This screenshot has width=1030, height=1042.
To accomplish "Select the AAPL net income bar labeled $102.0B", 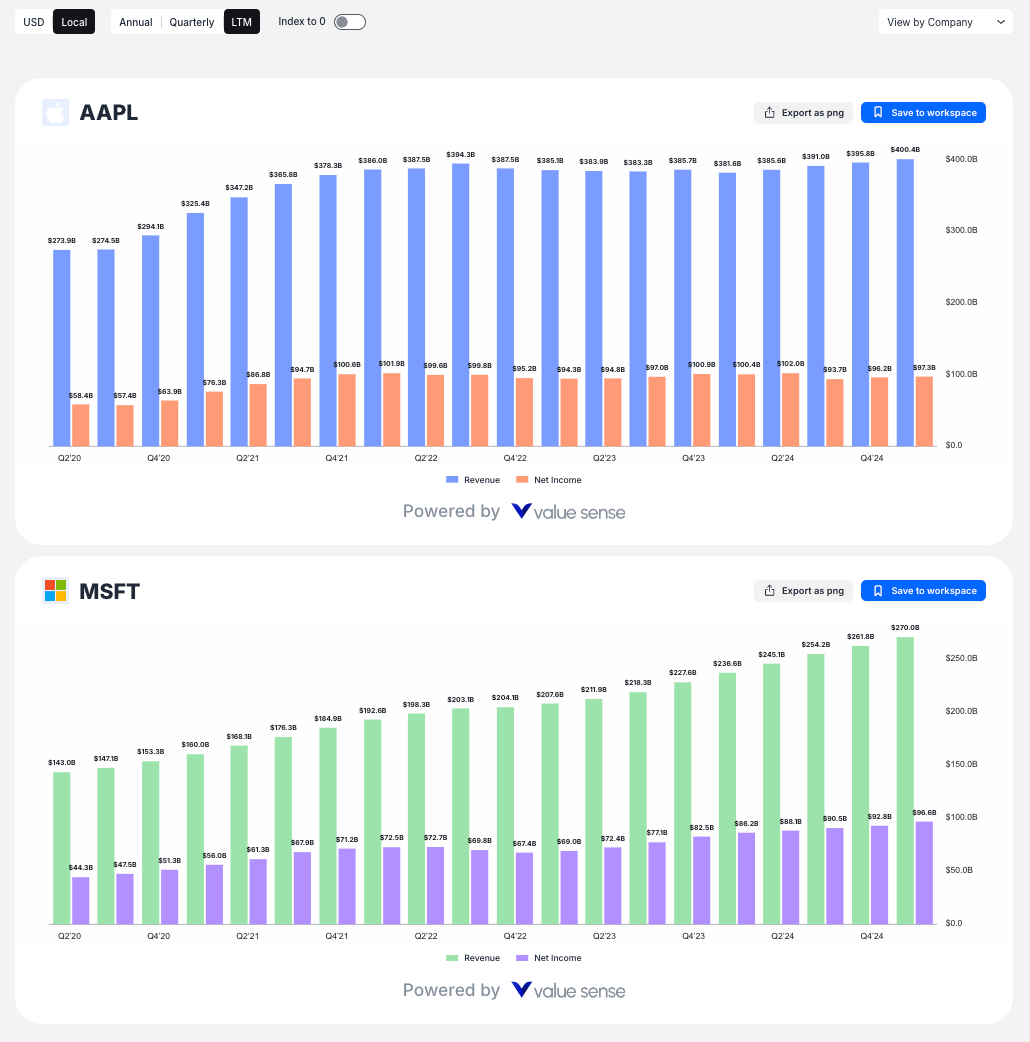I will [x=790, y=409].
